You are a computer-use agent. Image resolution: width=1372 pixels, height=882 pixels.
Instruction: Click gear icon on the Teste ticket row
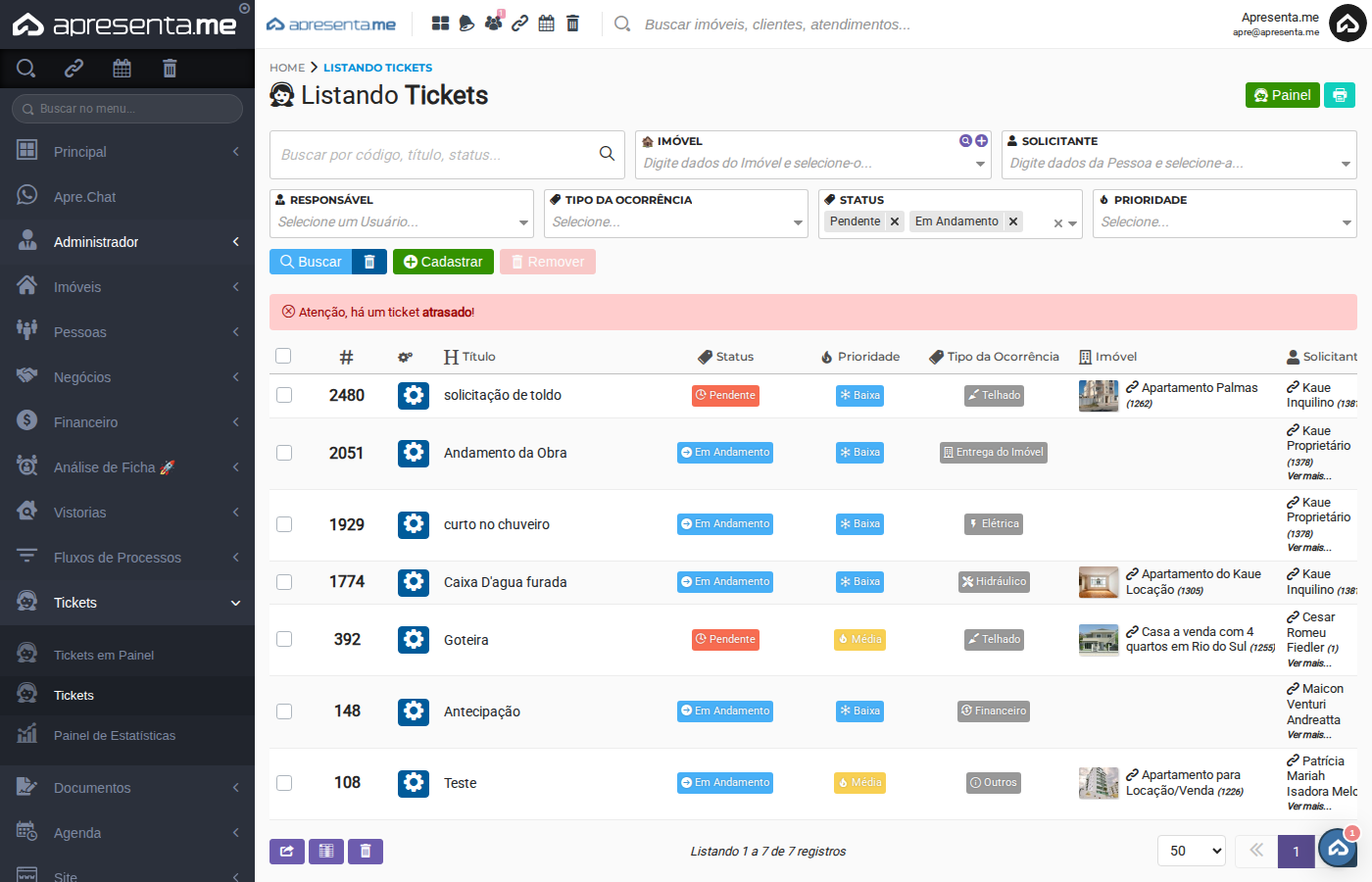pos(414,783)
